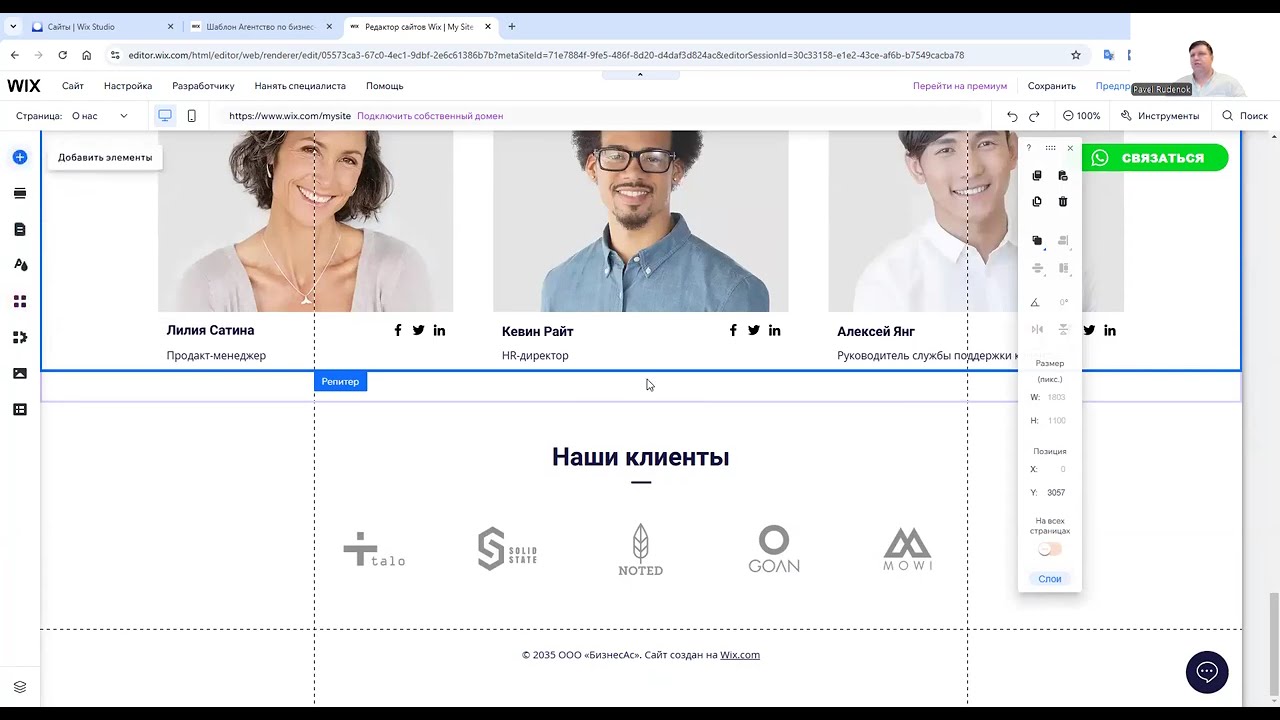
Task: Click the Arrange layering icon in toolbar panel
Action: 1037,241
